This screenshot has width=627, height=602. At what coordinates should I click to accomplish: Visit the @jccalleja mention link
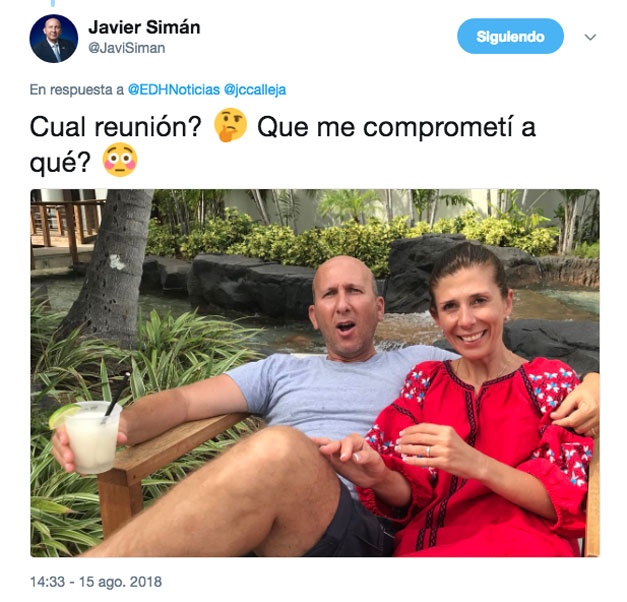[255, 90]
